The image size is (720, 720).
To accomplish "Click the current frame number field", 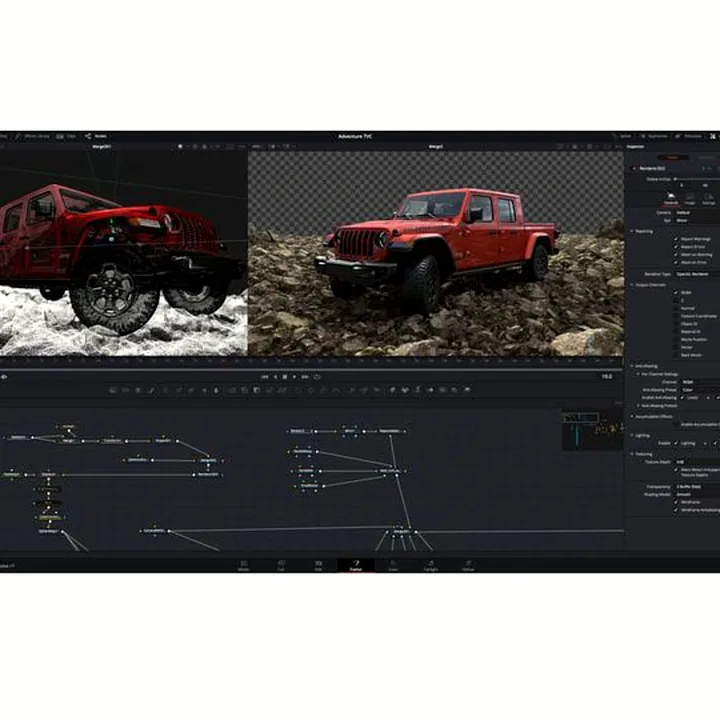I will coord(607,377).
